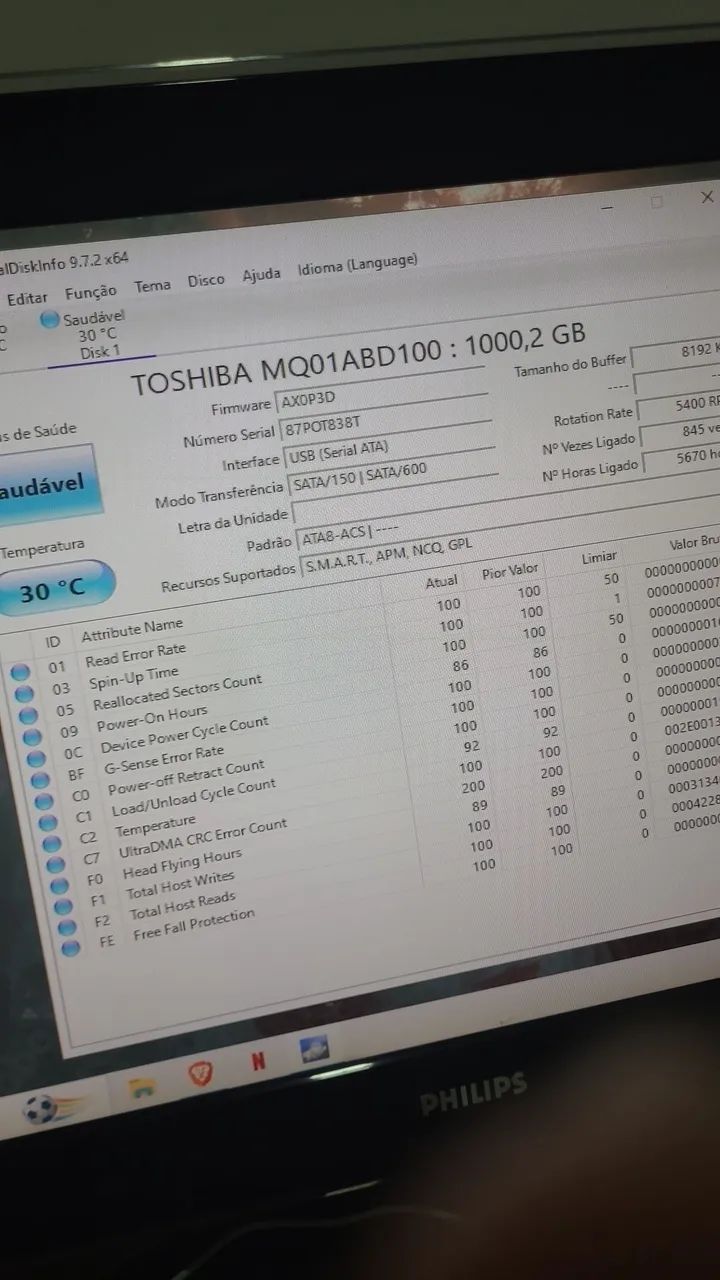This screenshot has height=1280, width=720.
Task: Open the Disco menu
Action: tap(206, 281)
